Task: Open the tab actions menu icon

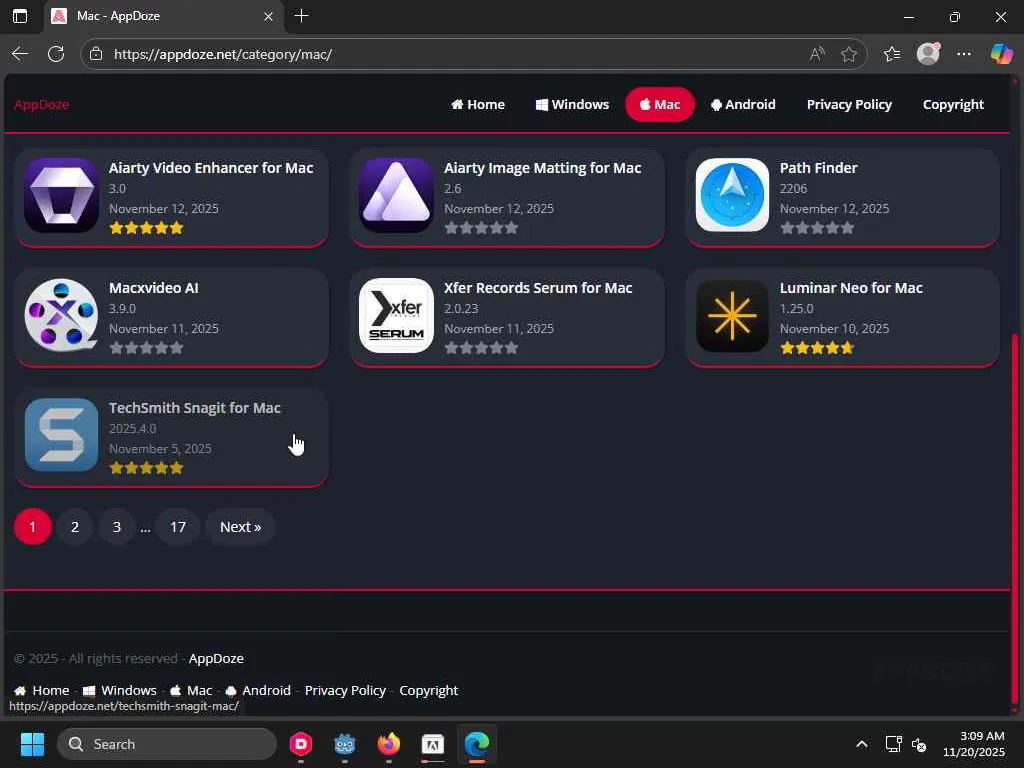Action: 20,16
